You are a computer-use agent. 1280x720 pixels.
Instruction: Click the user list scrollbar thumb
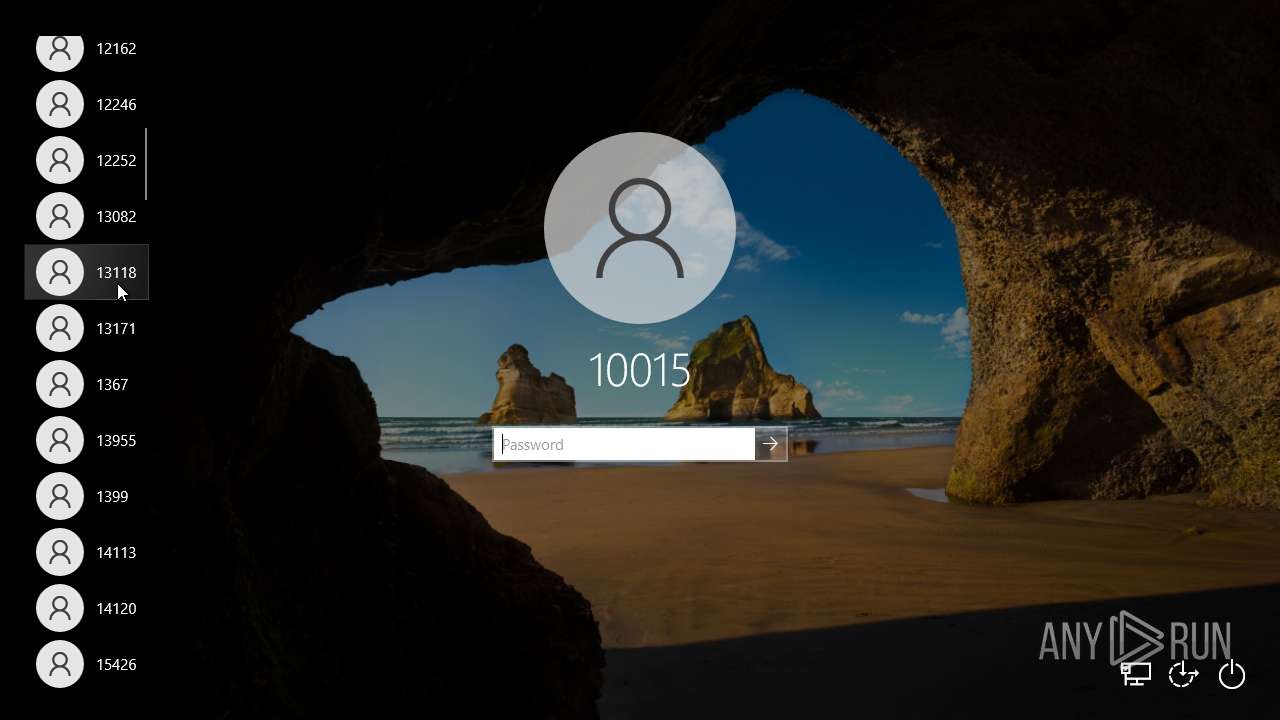coord(146,164)
